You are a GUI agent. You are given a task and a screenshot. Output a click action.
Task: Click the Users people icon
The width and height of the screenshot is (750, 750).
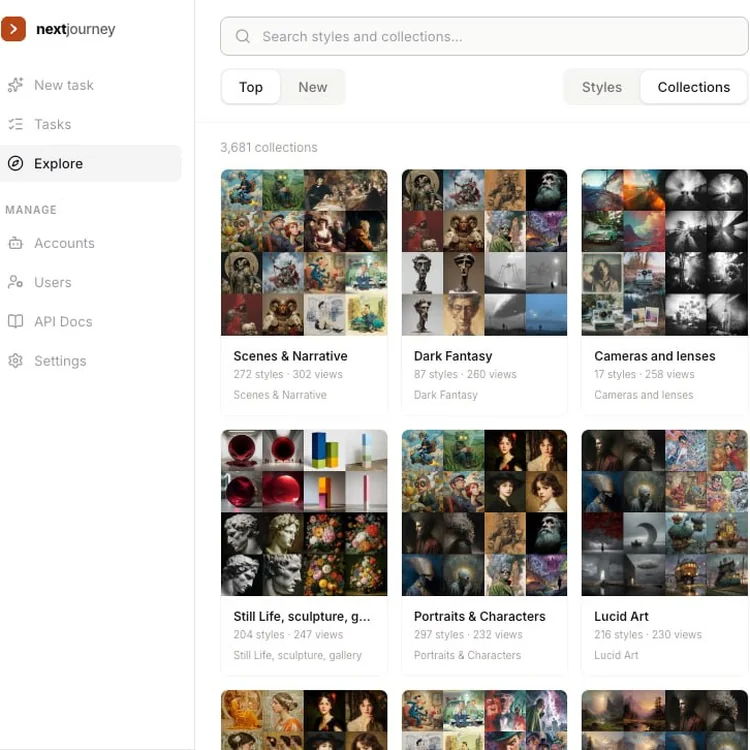pos(15,282)
